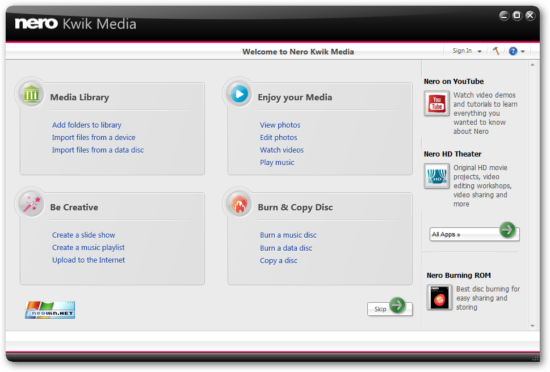Click the Nero on YouTube heading
Screen dimensions: 550x372
[454, 81]
